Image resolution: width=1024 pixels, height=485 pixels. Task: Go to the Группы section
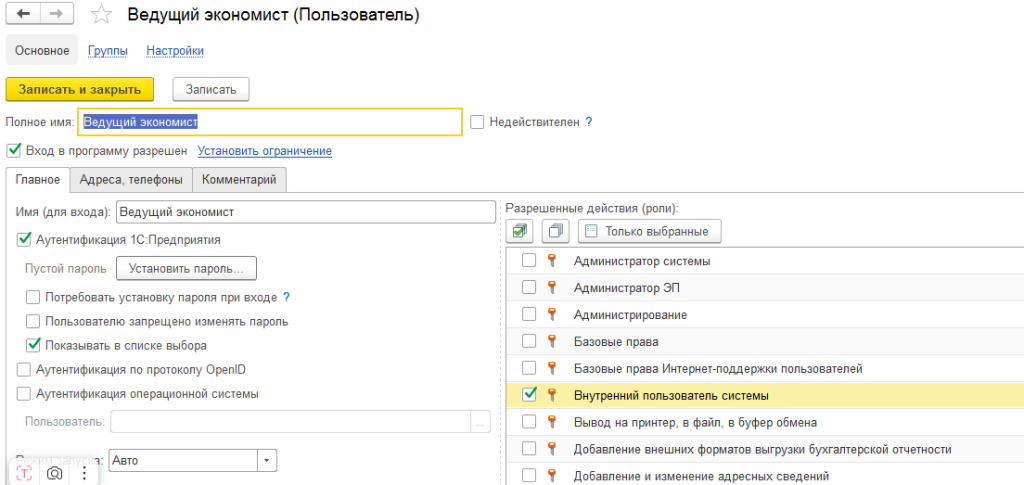(107, 50)
